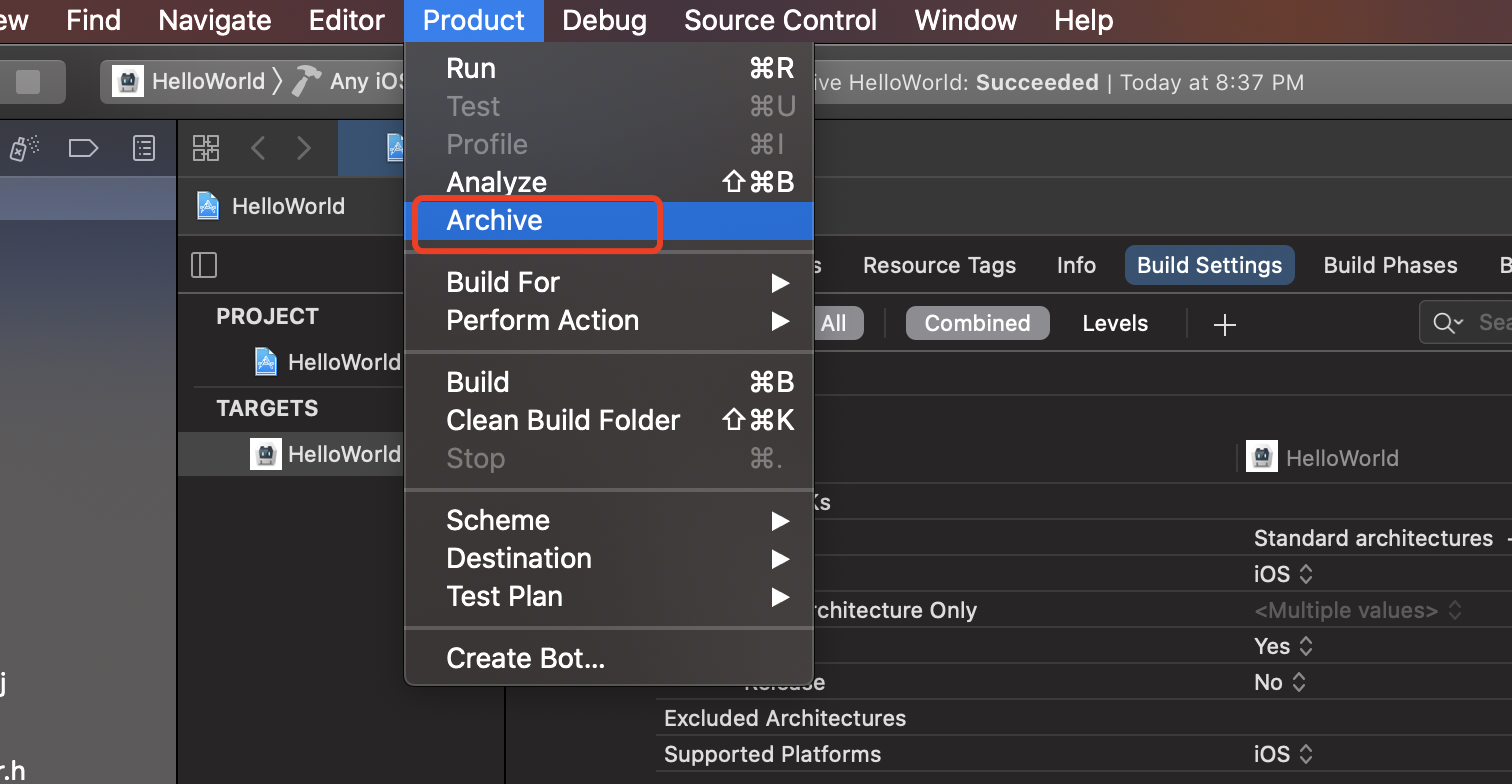1512x784 pixels.
Task: Switch to Levels view
Action: (1115, 323)
